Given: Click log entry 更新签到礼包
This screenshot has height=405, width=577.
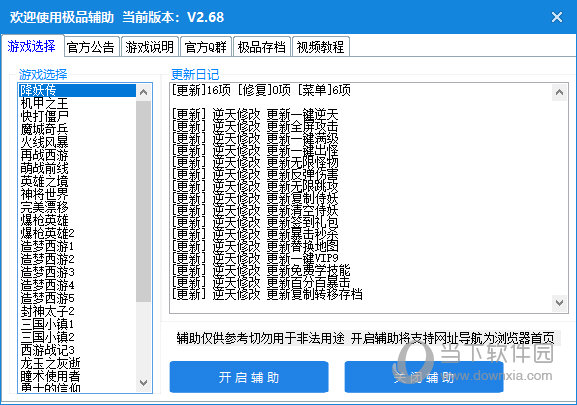Looking at the screenshot, I should point(255,222).
